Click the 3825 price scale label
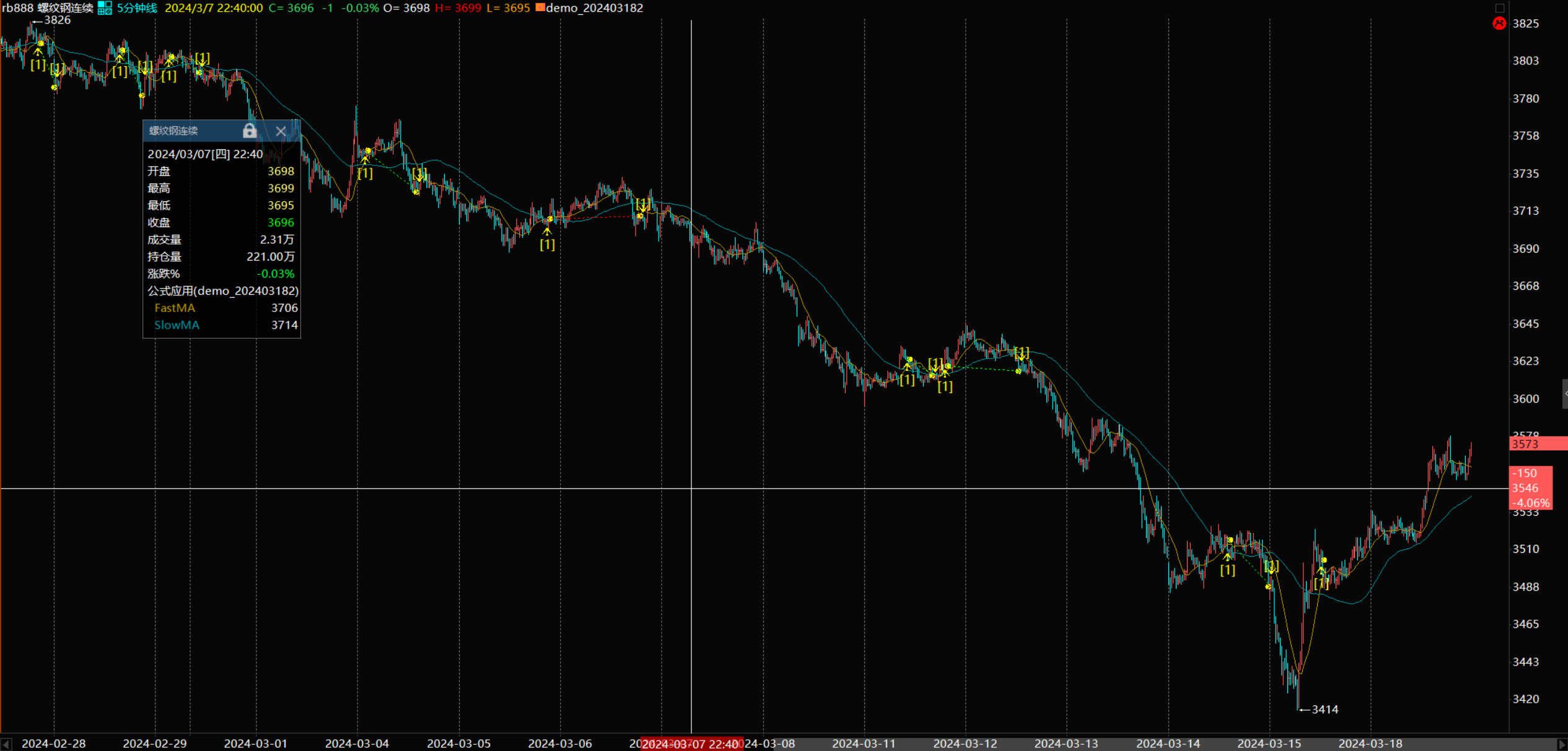 tap(1526, 24)
